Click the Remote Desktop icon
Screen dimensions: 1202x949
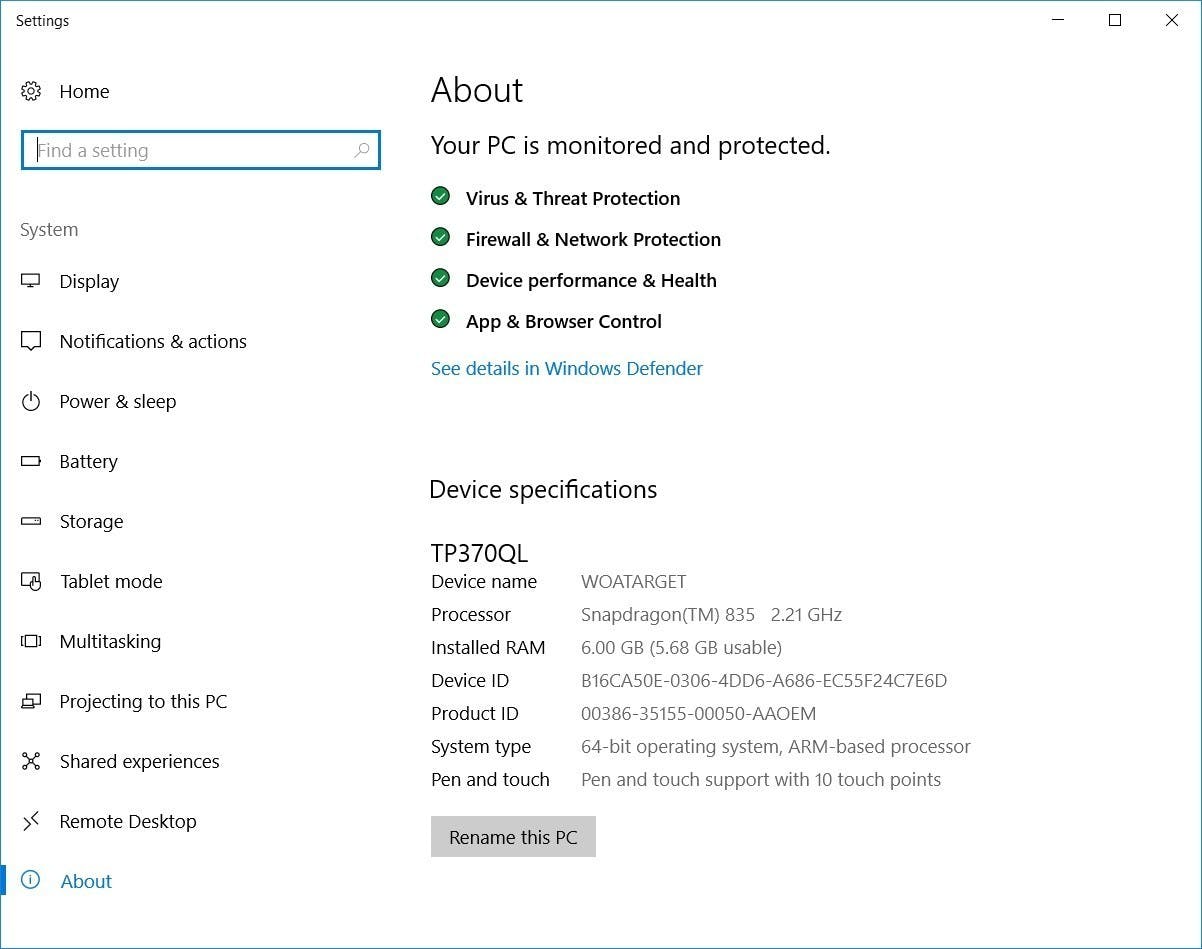tap(31, 821)
